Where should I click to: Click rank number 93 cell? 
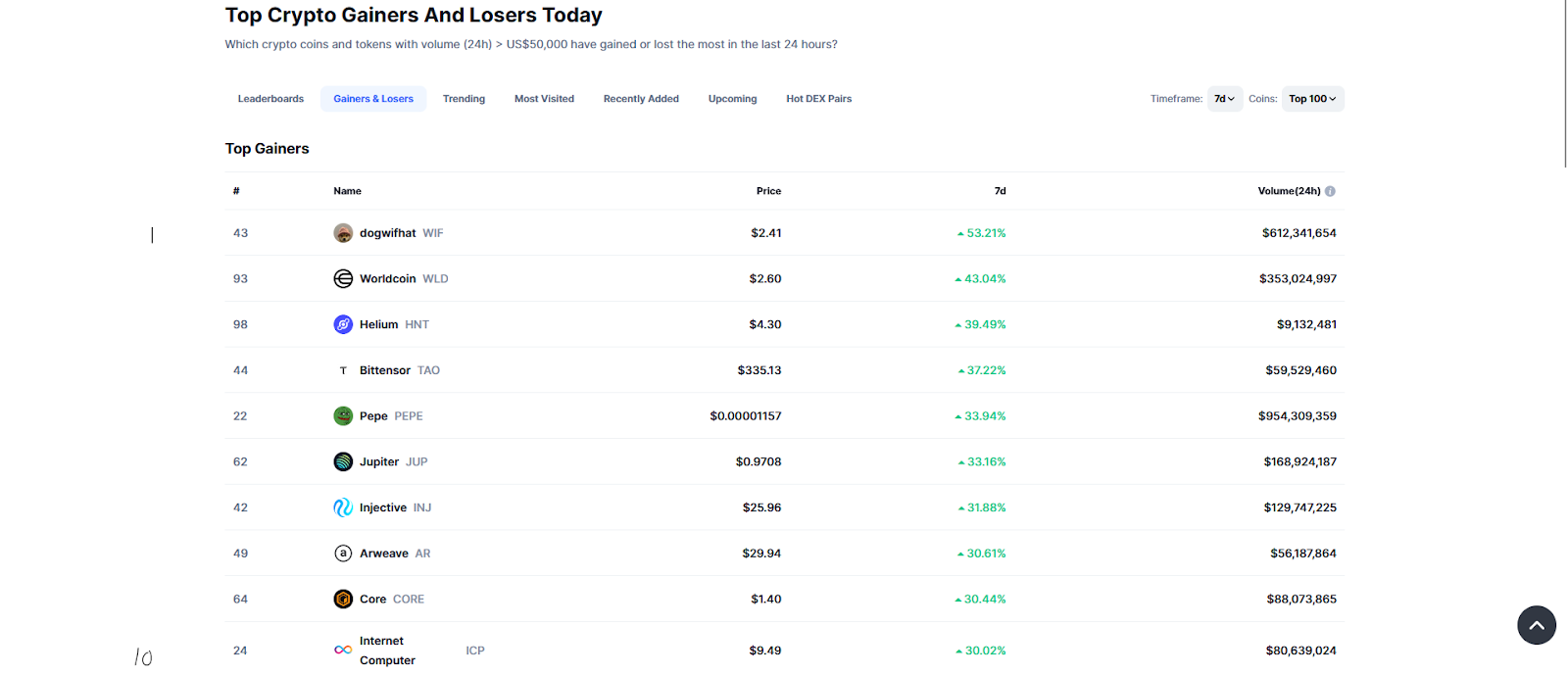[x=240, y=279]
